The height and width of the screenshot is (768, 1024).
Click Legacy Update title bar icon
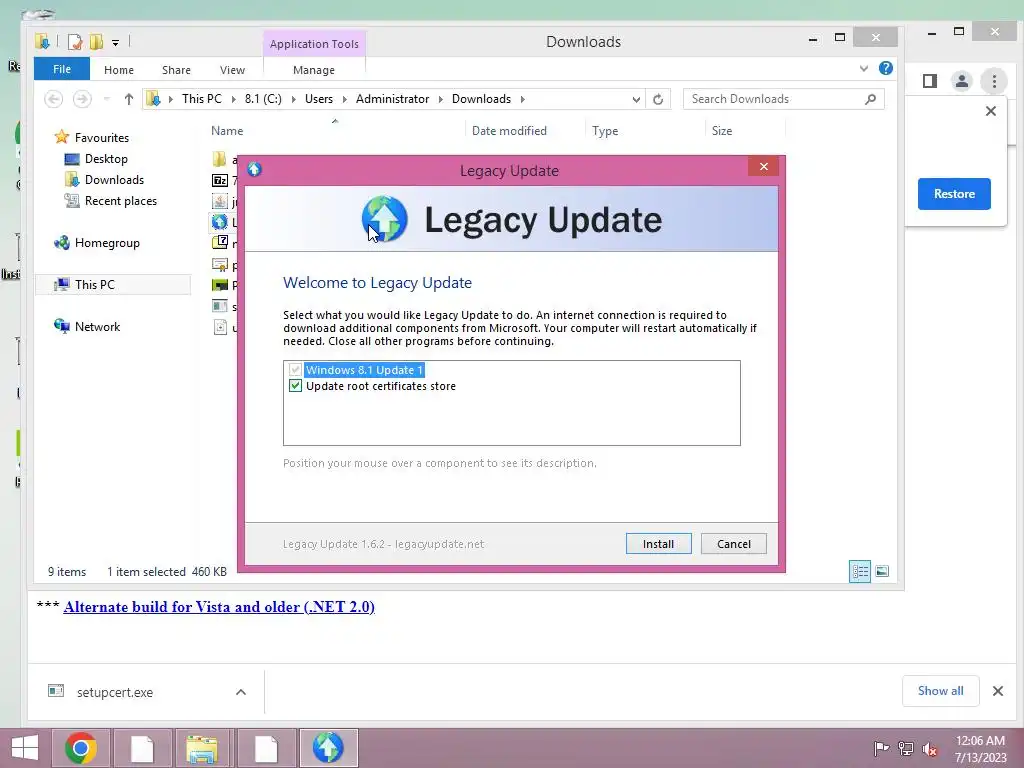254,170
